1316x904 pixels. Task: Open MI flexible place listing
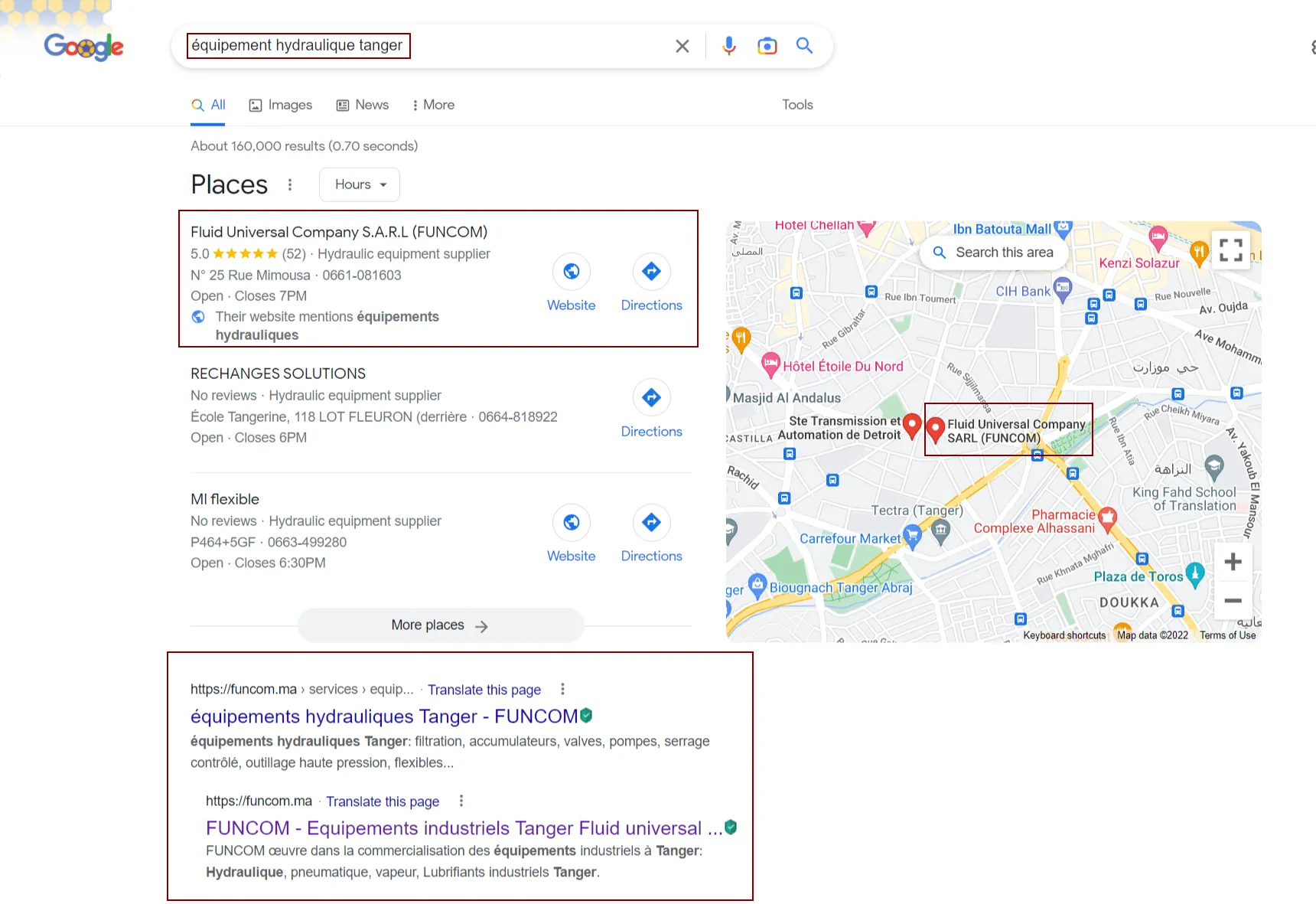(x=225, y=499)
